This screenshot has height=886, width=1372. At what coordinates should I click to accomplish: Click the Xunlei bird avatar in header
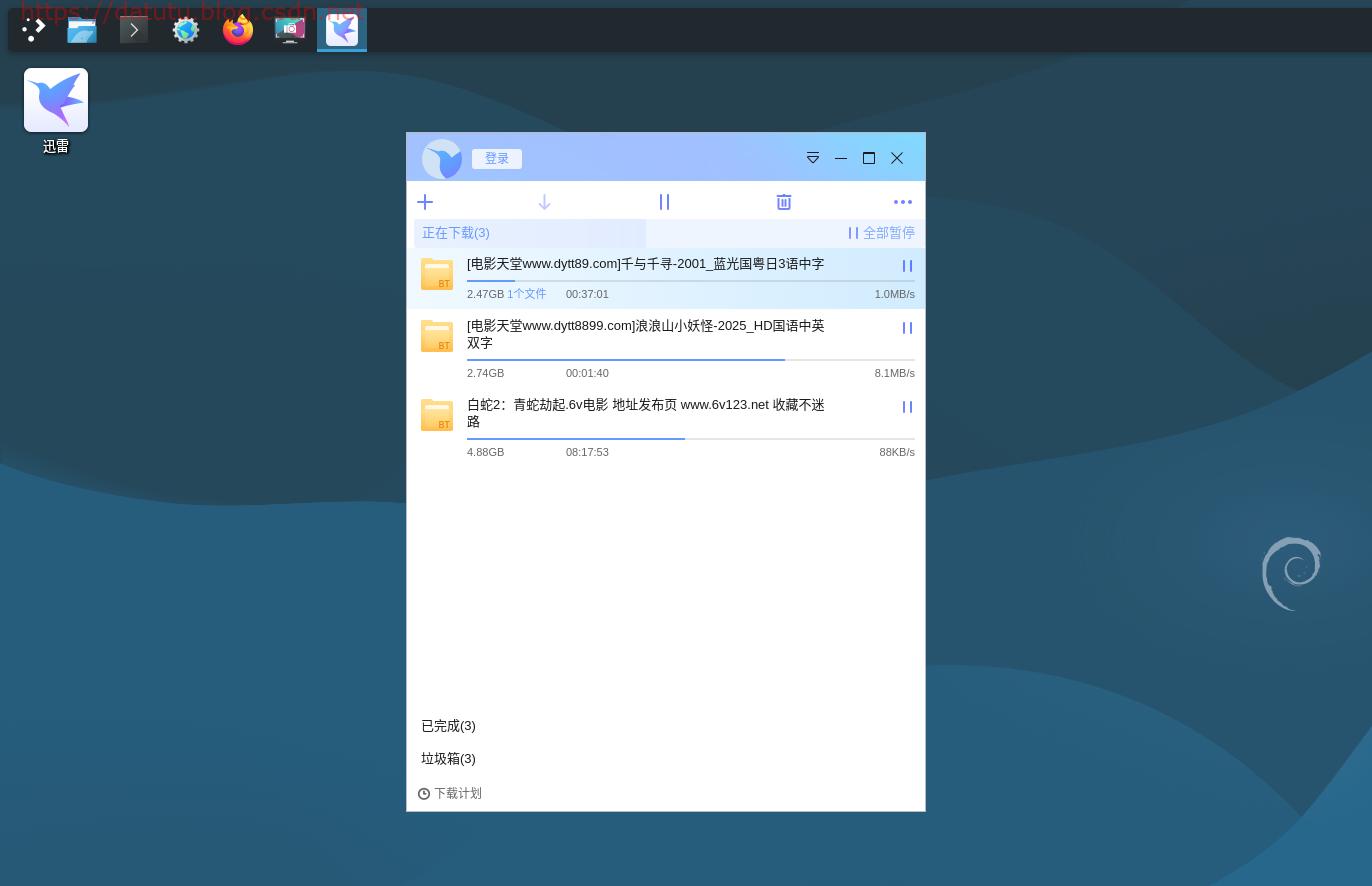(x=441, y=158)
